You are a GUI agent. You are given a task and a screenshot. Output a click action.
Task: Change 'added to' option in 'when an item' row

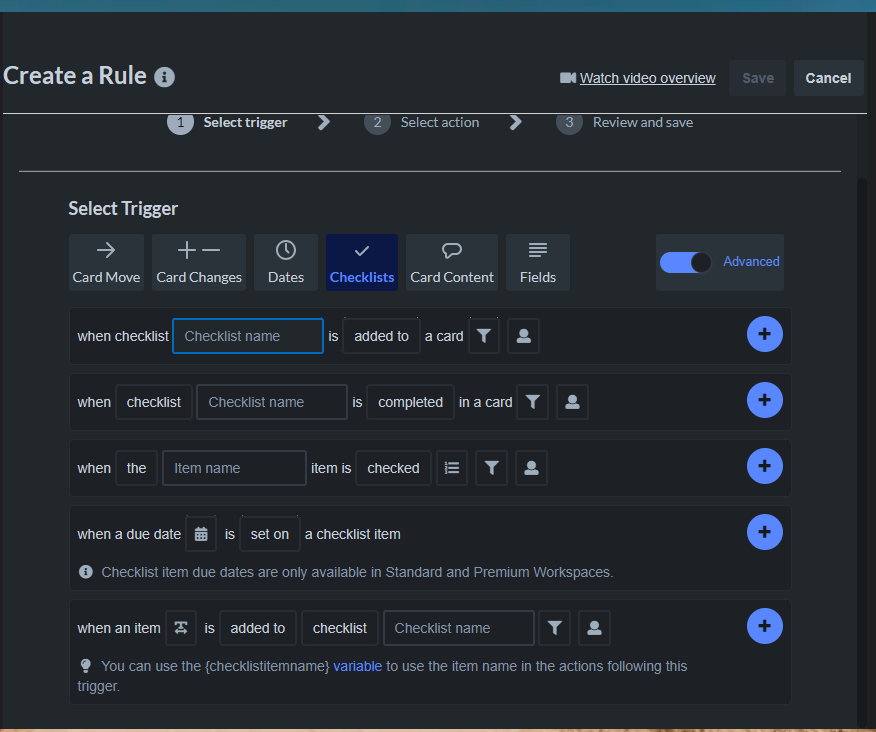click(258, 628)
